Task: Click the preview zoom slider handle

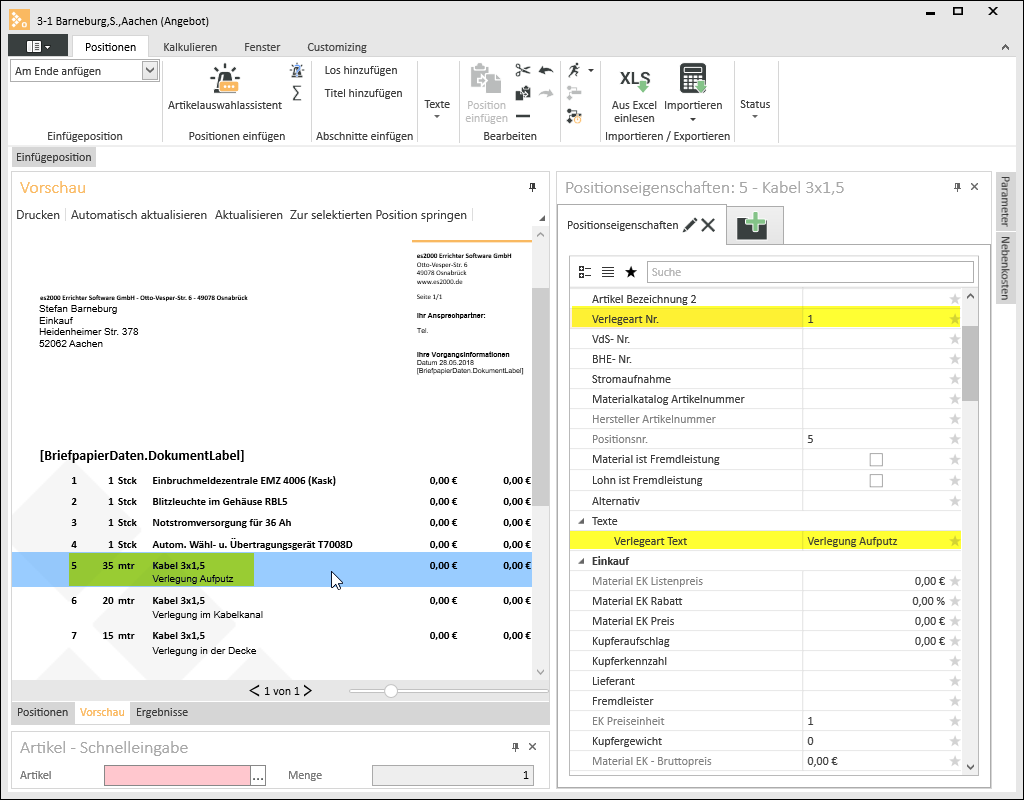Action: coord(391,691)
